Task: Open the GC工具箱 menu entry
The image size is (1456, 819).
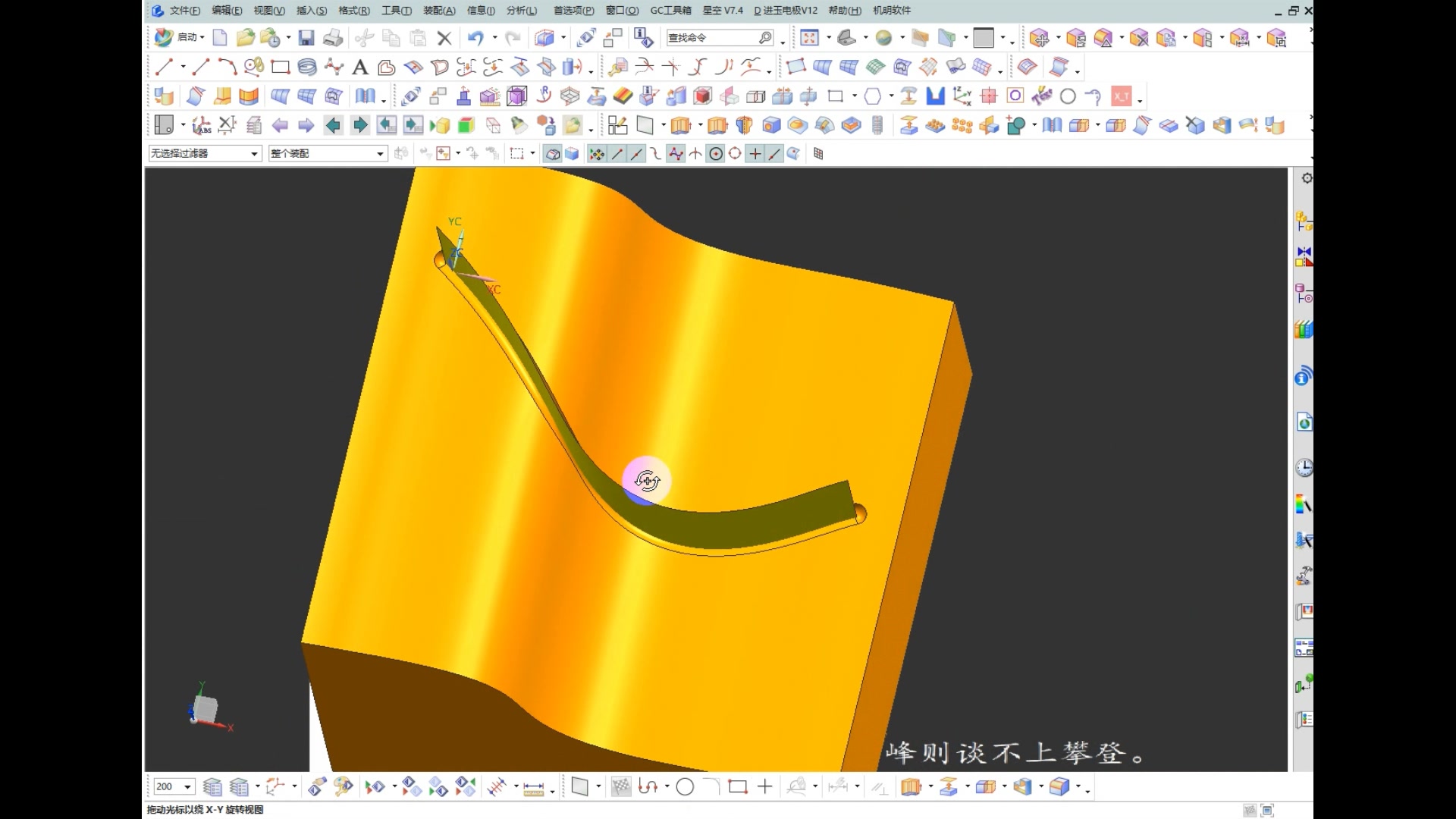Action: [670, 11]
